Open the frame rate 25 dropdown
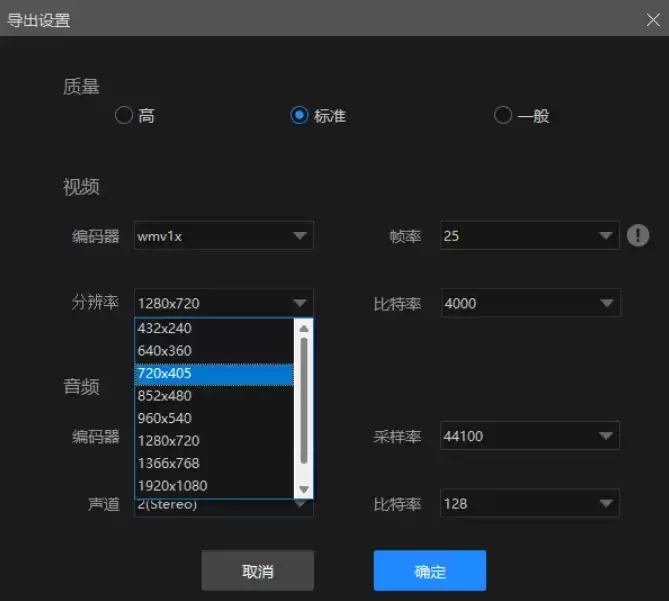Screen dimensions: 669x601 [x=529, y=235]
